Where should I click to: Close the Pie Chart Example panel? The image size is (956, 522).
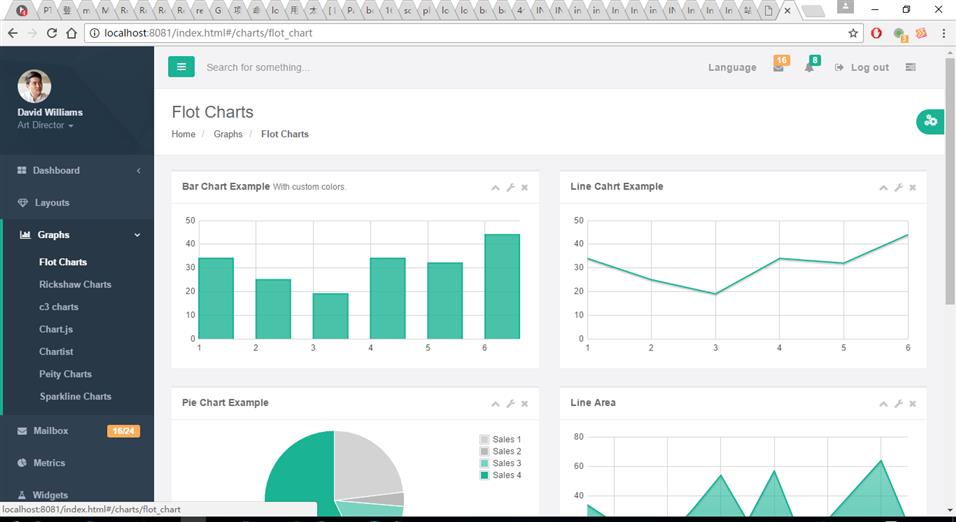click(x=524, y=403)
